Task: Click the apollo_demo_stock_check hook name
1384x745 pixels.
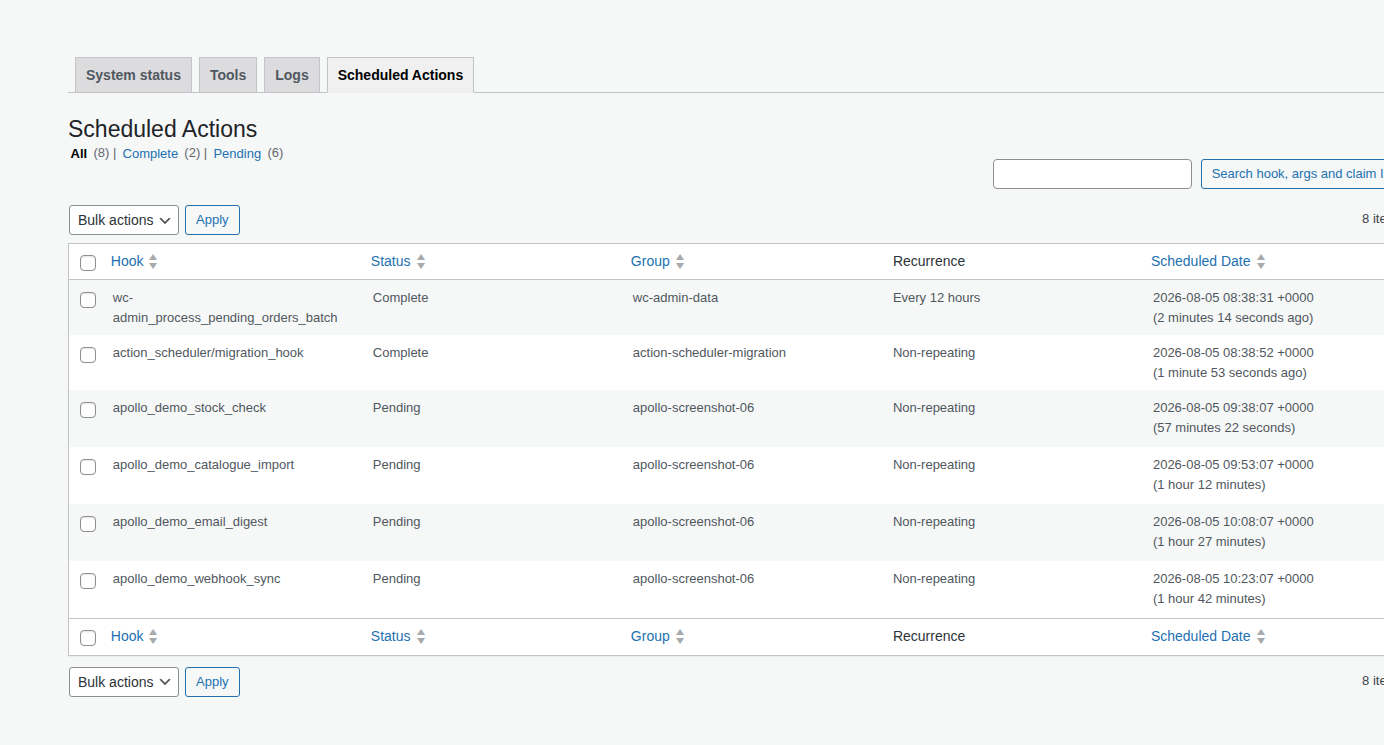Action: [x=189, y=408]
